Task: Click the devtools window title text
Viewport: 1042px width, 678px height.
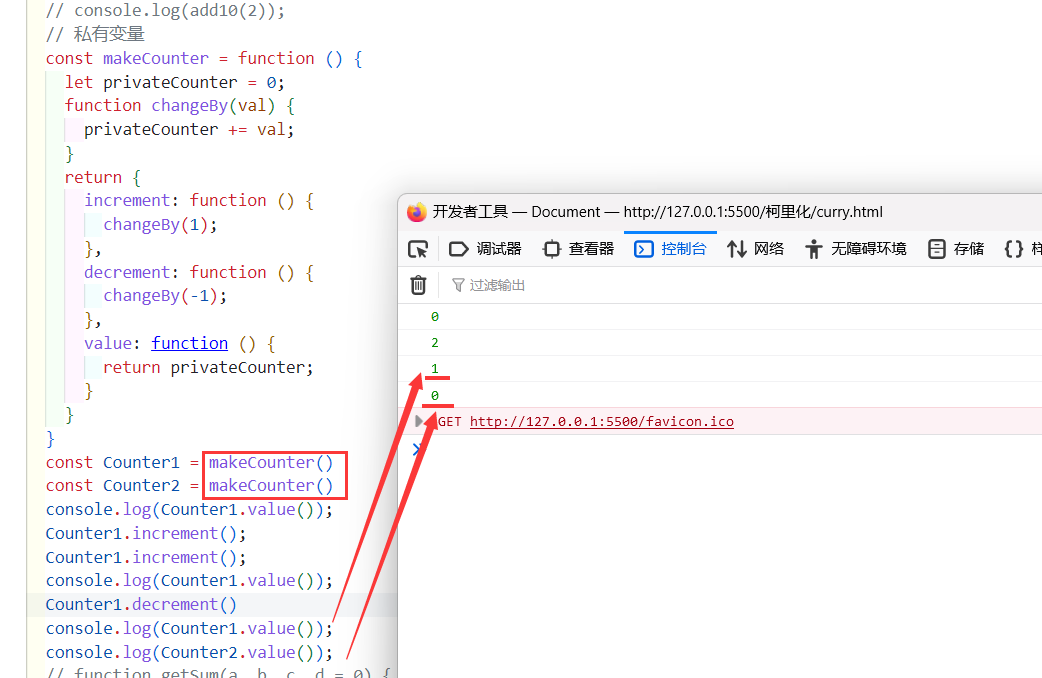Action: pos(658,212)
